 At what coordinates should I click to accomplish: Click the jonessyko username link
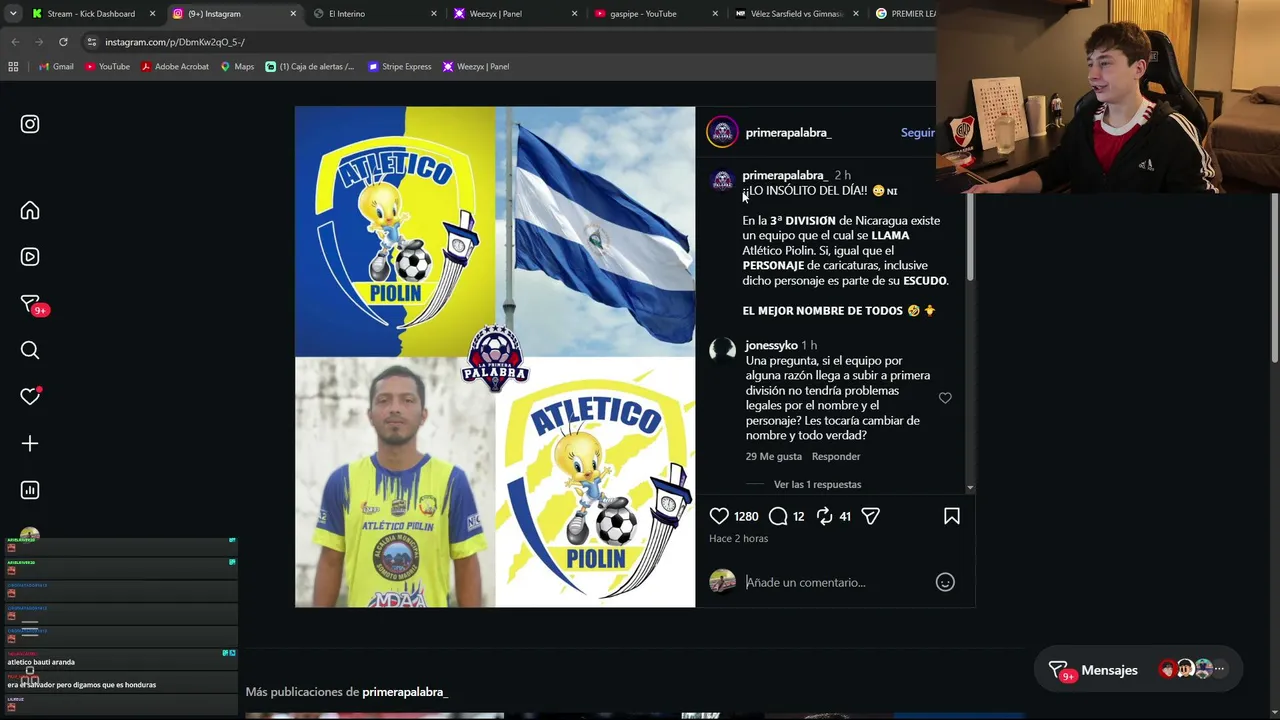771,345
